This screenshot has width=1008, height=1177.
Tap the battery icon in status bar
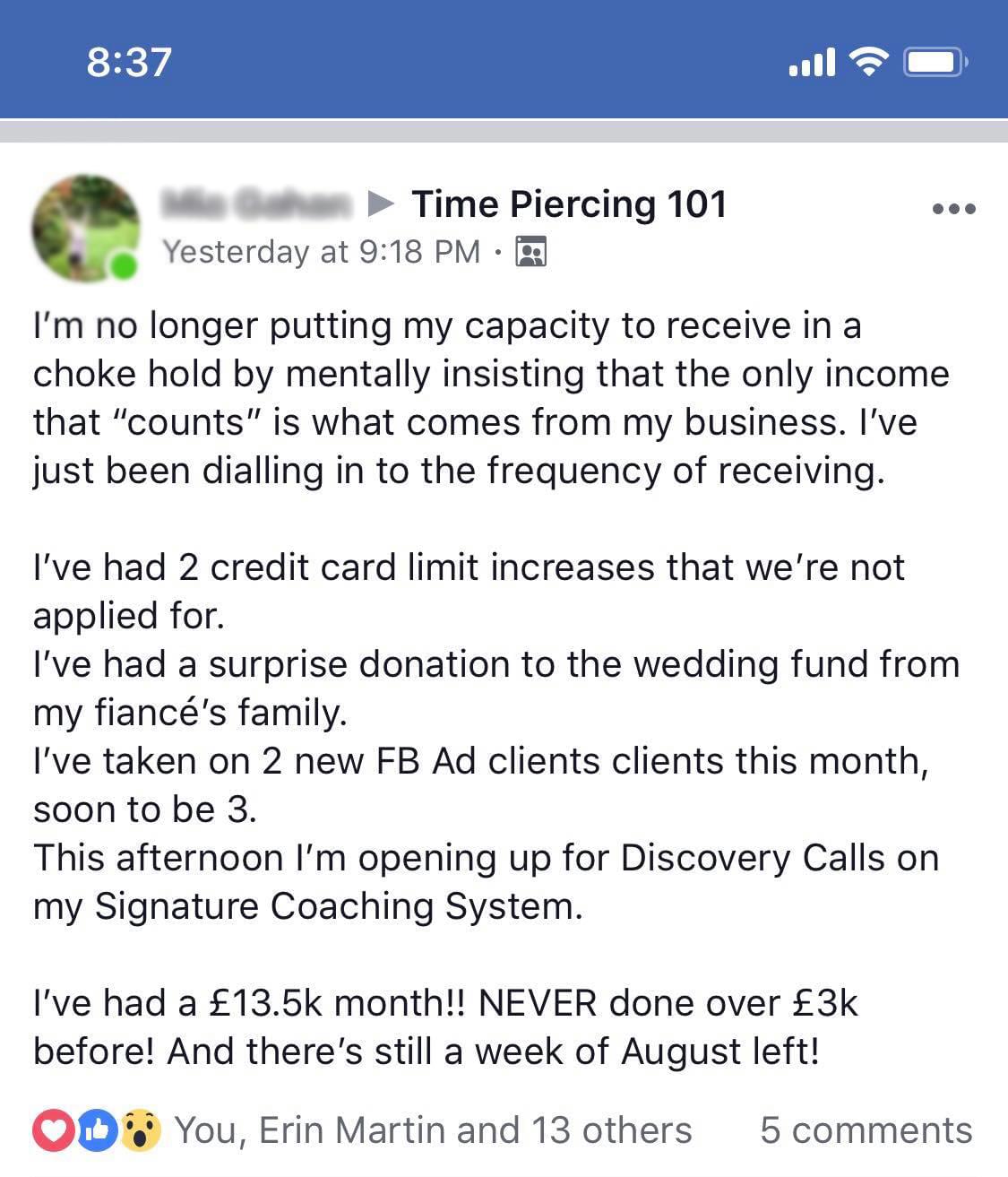coord(935,62)
